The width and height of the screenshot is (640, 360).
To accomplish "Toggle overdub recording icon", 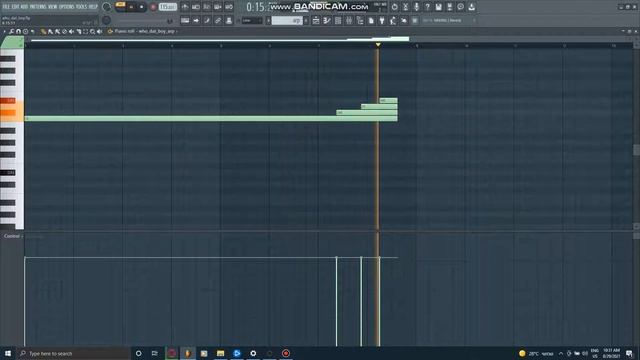I will pos(218,7).
